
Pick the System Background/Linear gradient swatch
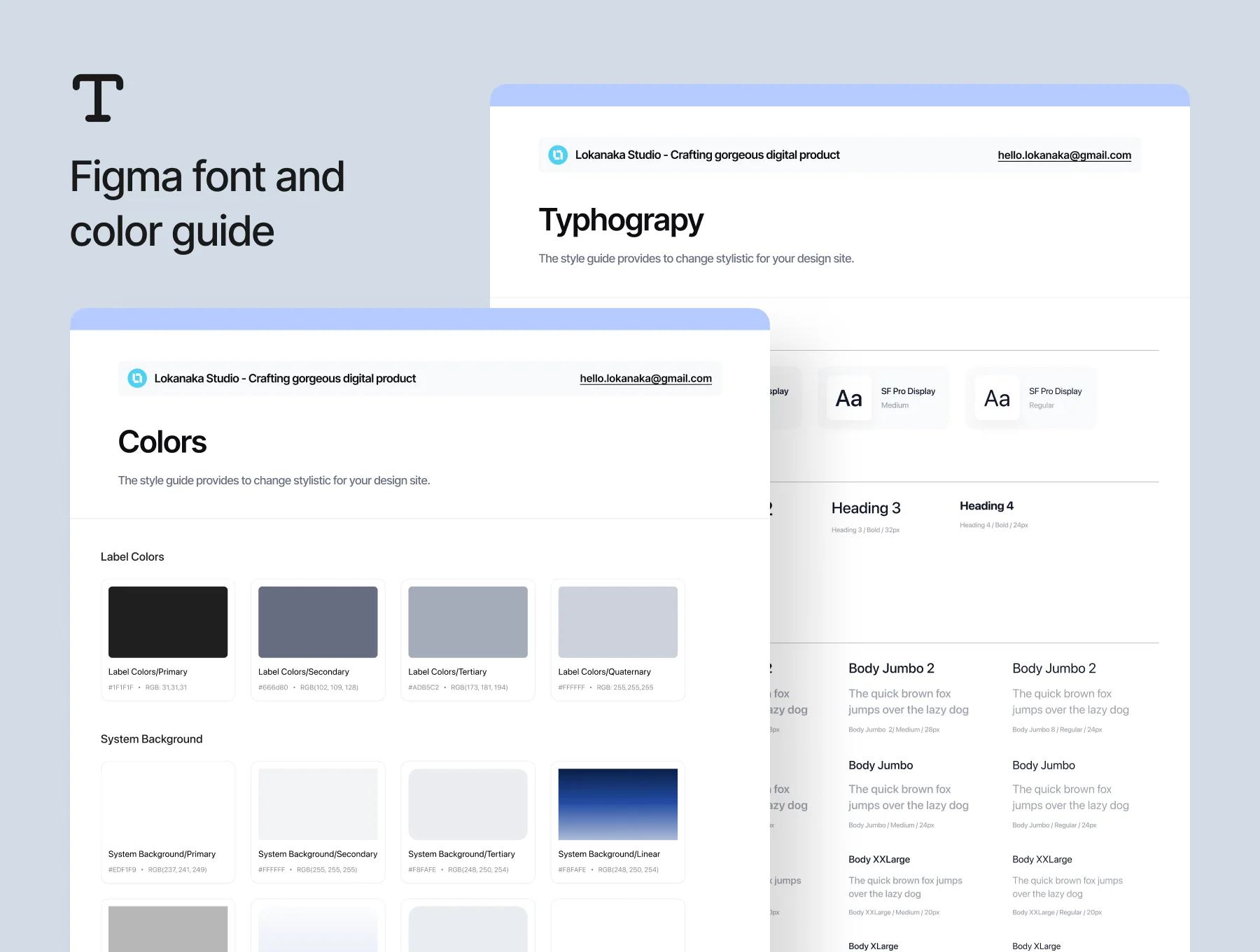point(618,804)
